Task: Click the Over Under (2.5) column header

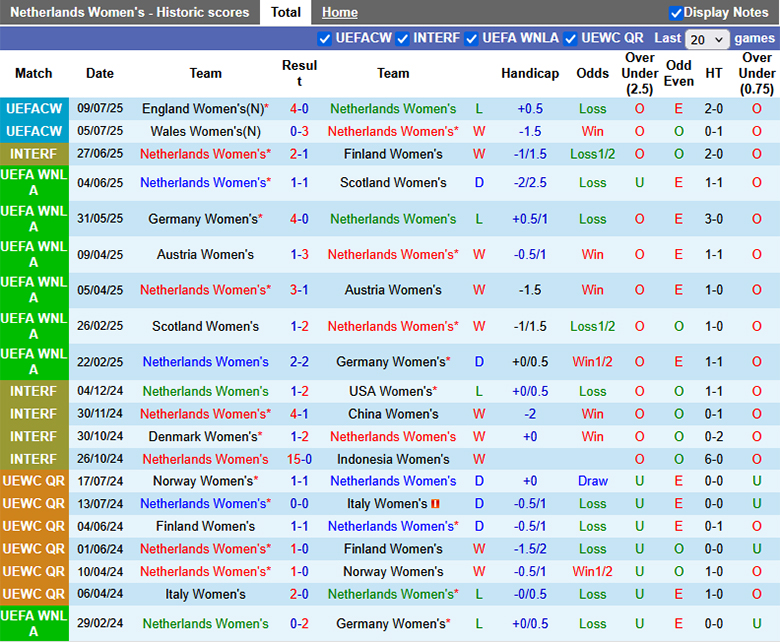Action: click(x=639, y=74)
